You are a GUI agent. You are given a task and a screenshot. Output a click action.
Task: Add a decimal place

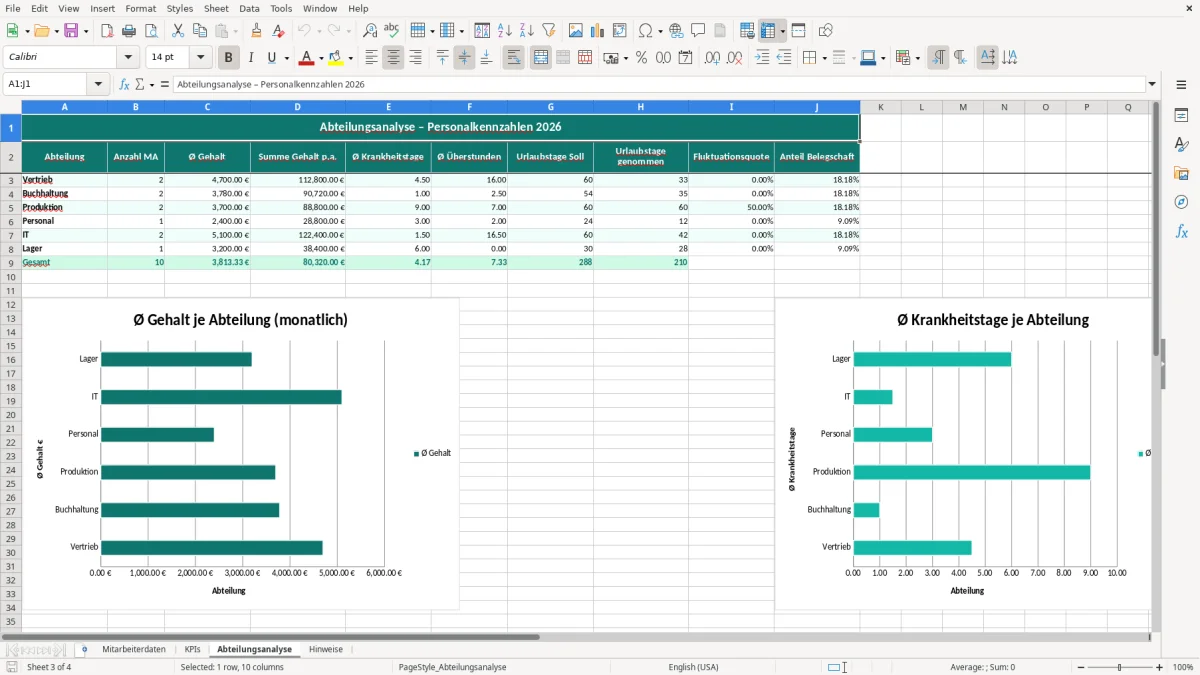coord(713,58)
